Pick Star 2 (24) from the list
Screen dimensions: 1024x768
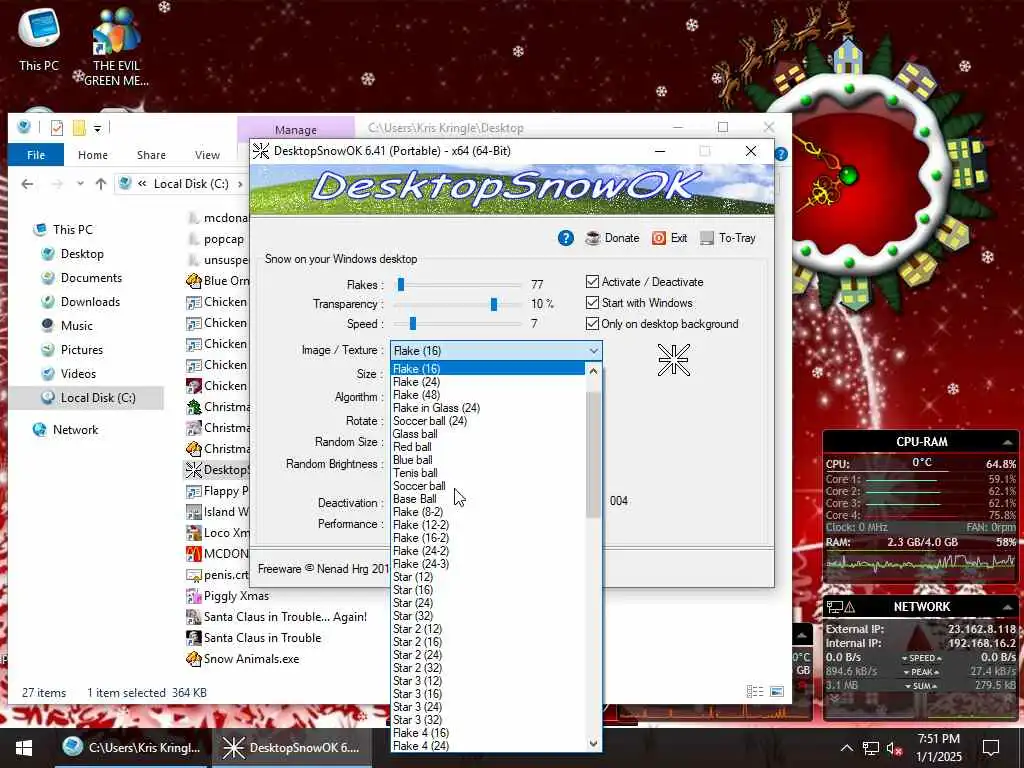(x=487, y=655)
